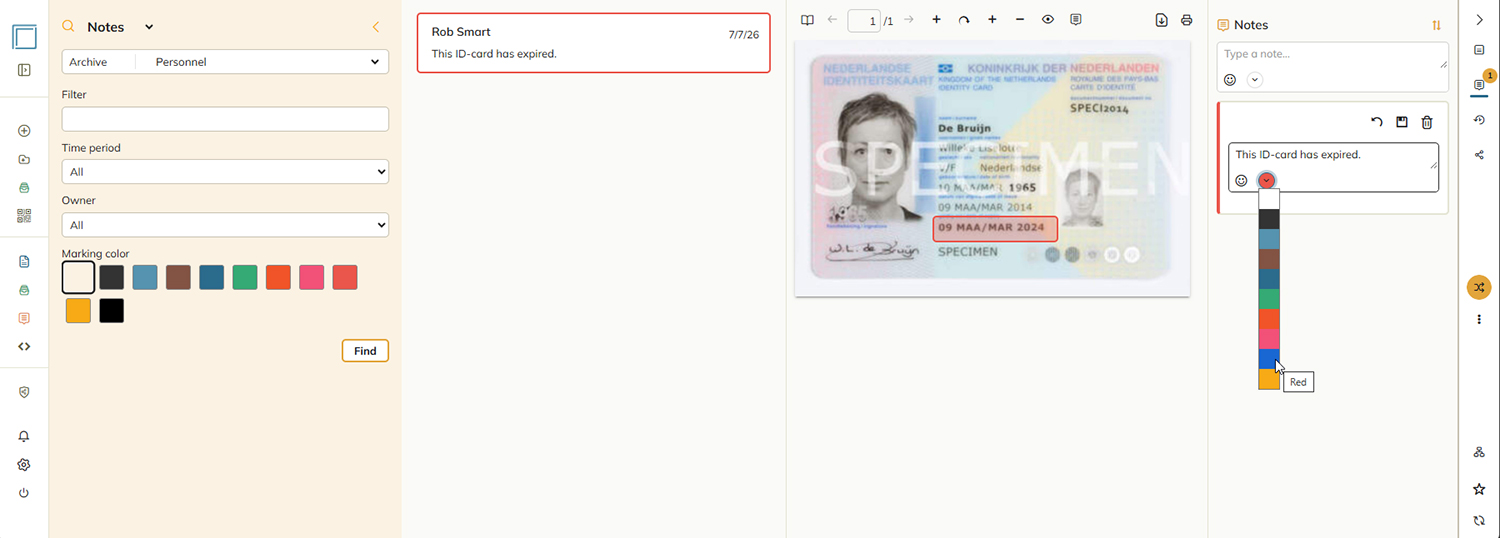Click the orange shuffle button
This screenshot has height=538, width=1500.
(x=1479, y=287)
